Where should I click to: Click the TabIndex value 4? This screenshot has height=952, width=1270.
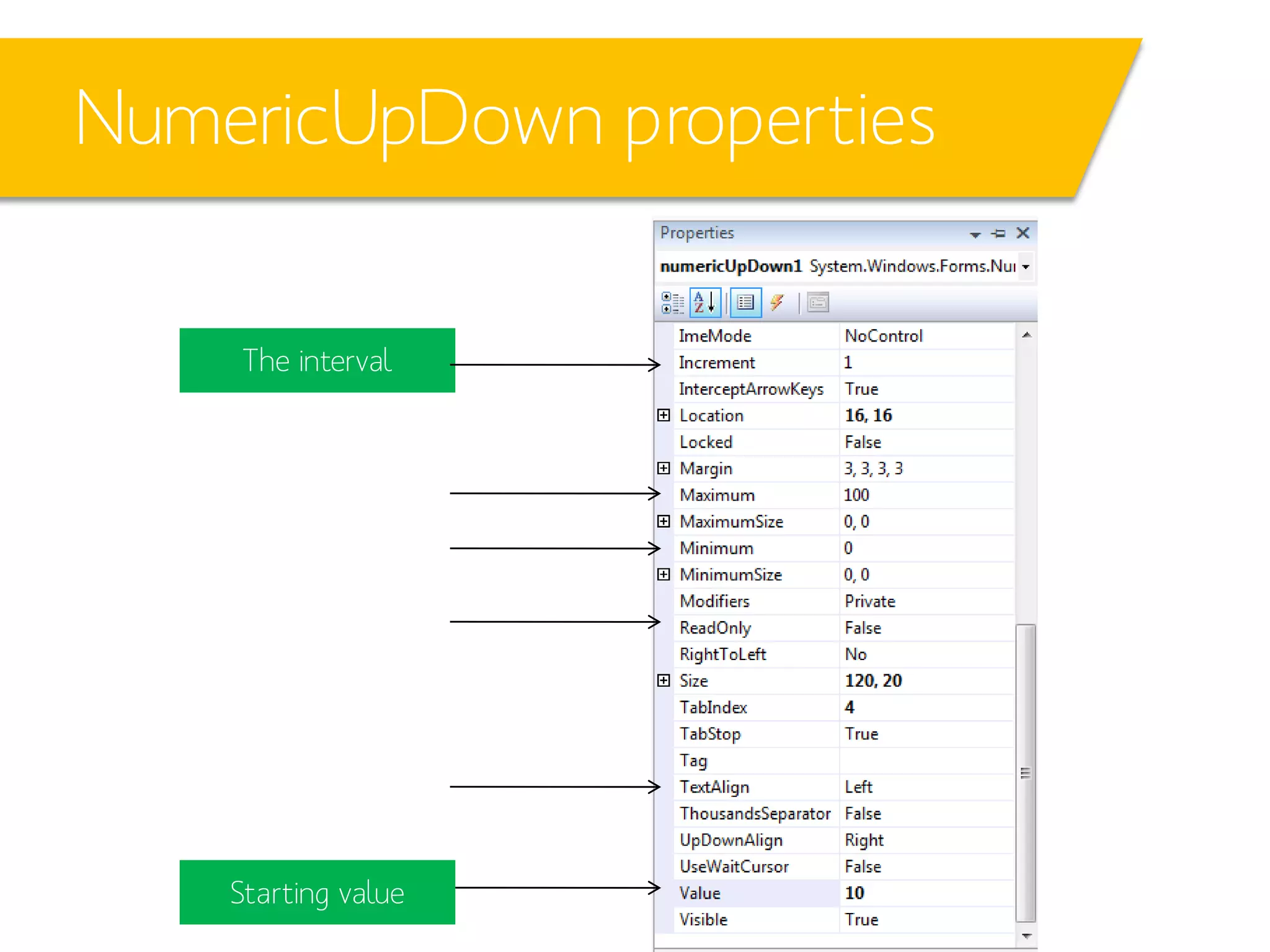tap(850, 707)
